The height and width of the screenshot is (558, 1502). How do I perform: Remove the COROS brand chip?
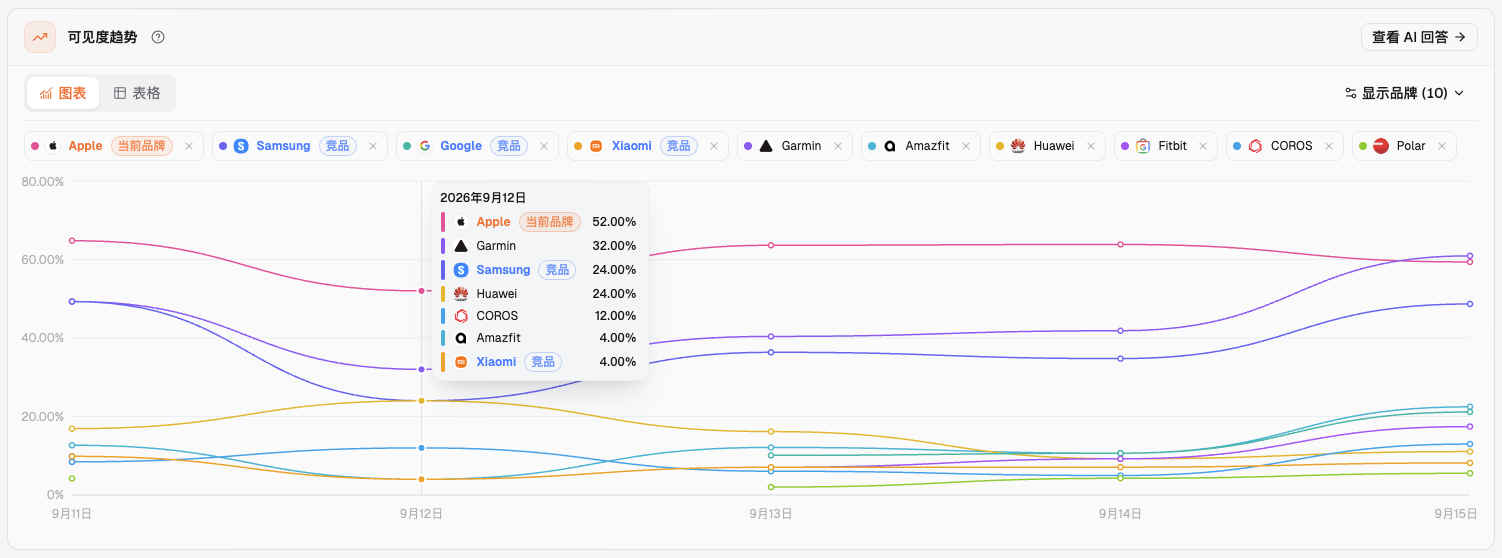point(1329,146)
